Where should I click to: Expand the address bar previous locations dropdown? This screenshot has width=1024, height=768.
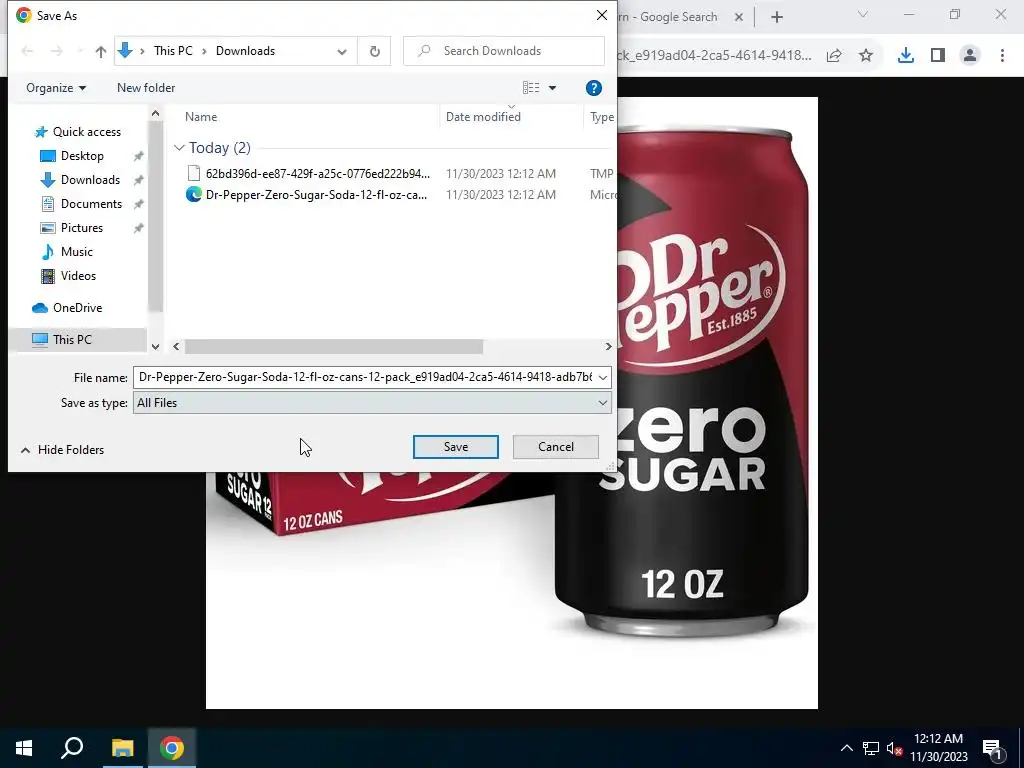pyautogui.click(x=342, y=51)
